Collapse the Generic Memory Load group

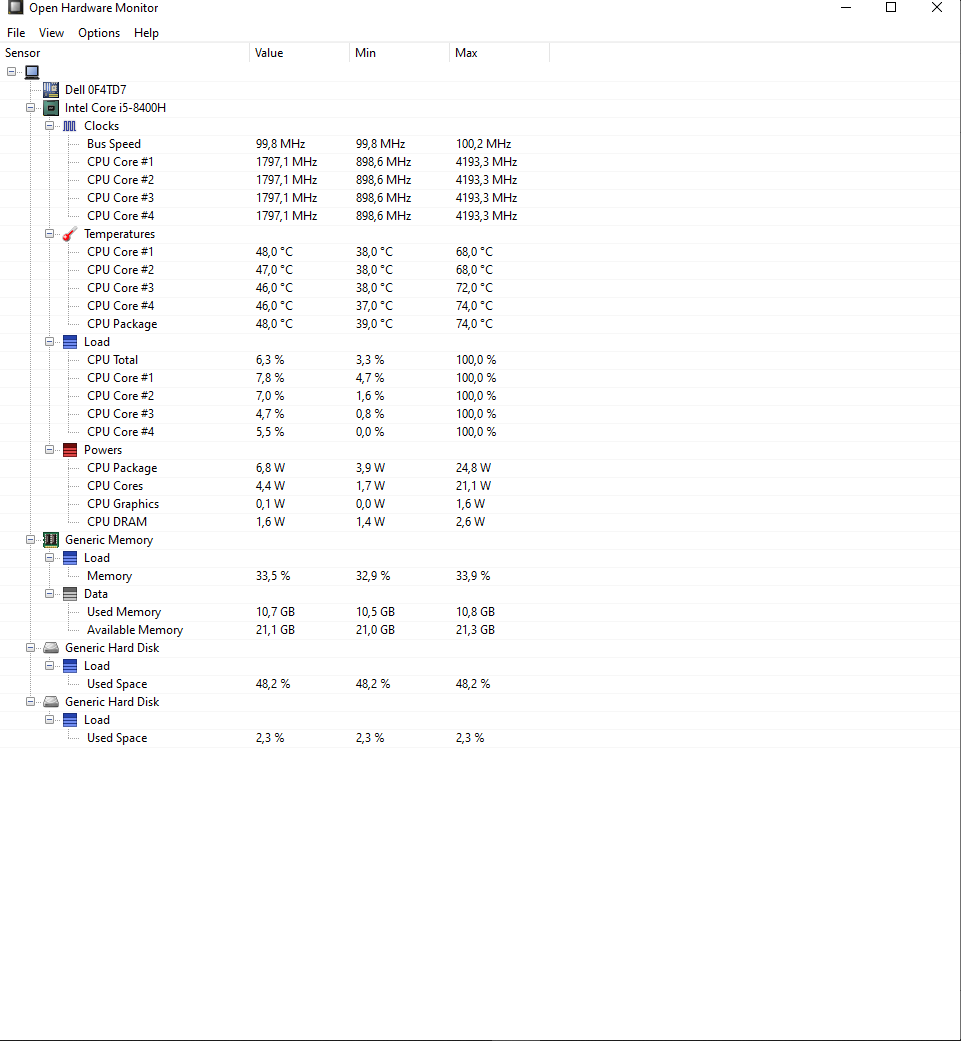(50, 558)
